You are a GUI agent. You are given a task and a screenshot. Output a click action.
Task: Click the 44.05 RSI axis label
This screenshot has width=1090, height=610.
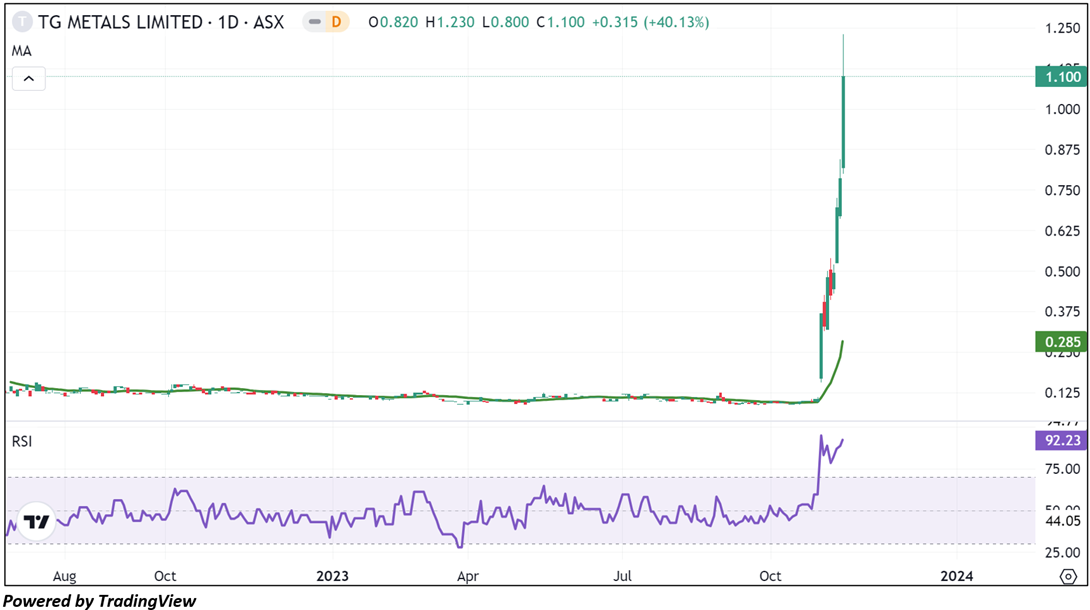point(1063,521)
